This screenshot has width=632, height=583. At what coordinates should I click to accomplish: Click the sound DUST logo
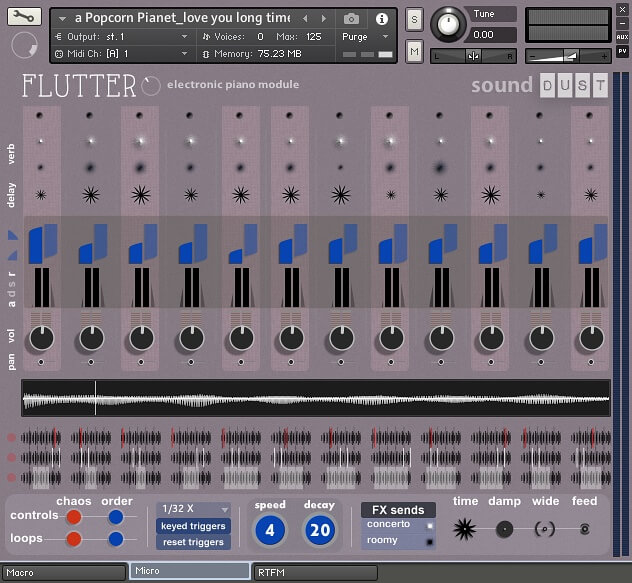tap(540, 85)
